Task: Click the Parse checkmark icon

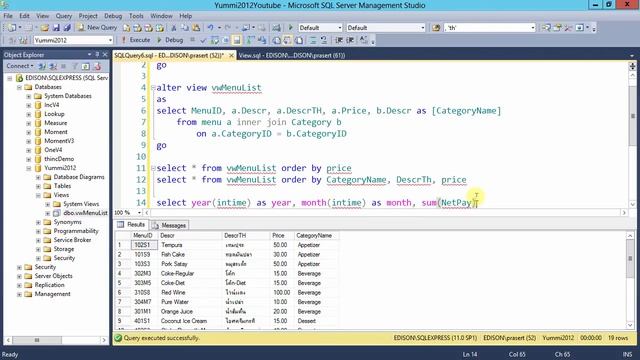Action: click(203, 40)
